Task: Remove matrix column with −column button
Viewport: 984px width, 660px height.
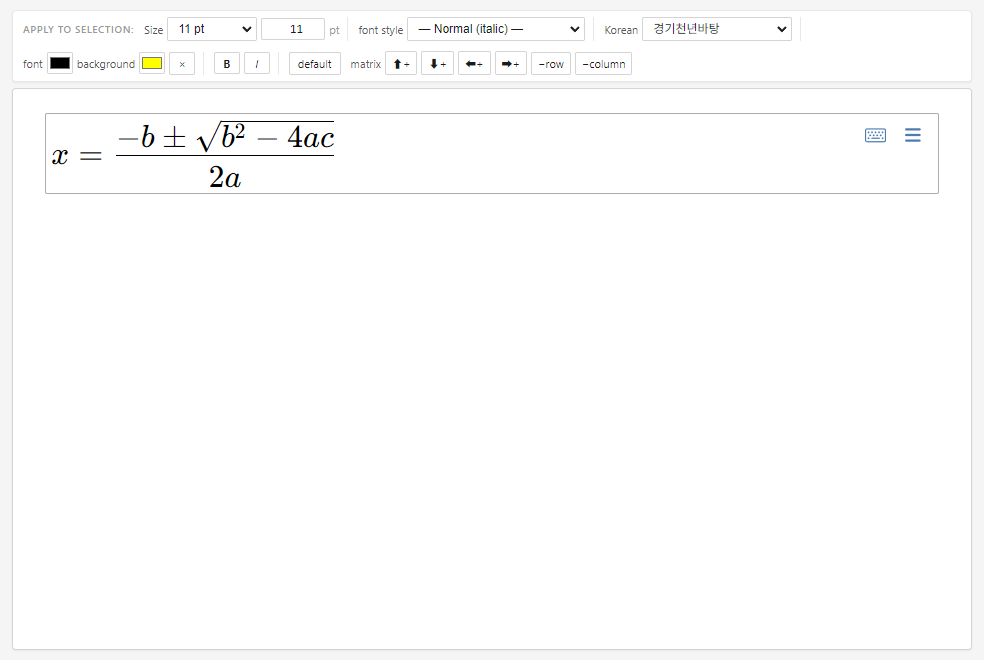Action: 603,63
